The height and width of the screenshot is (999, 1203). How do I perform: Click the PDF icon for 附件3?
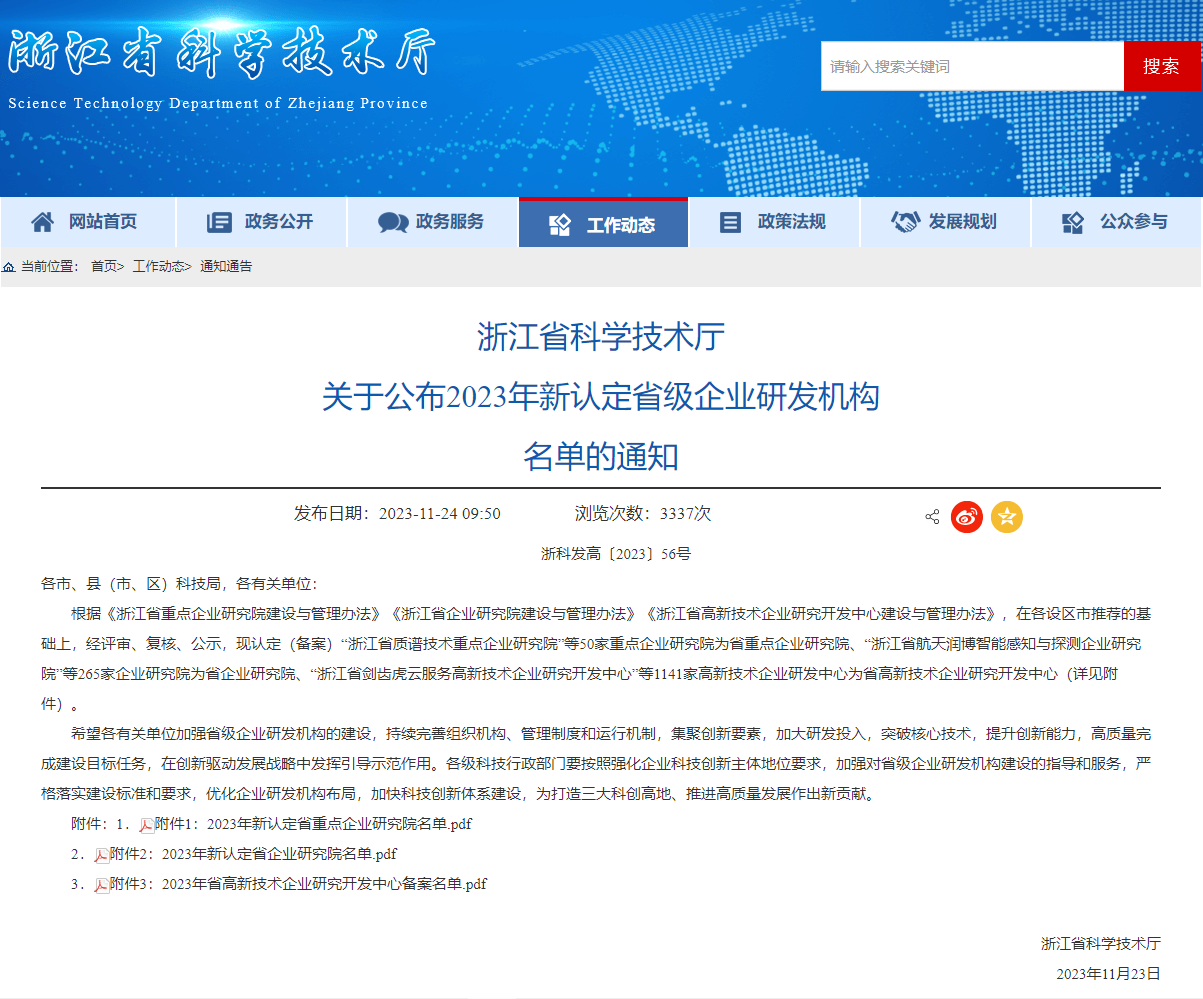pos(102,885)
